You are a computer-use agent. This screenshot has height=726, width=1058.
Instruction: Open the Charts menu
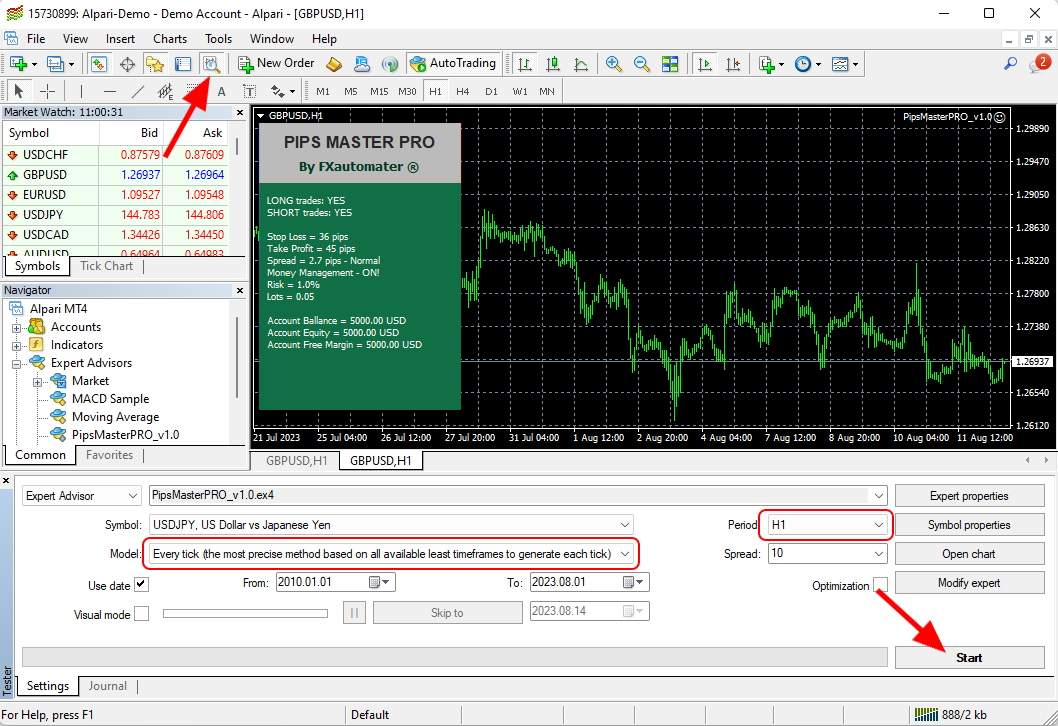(170, 39)
